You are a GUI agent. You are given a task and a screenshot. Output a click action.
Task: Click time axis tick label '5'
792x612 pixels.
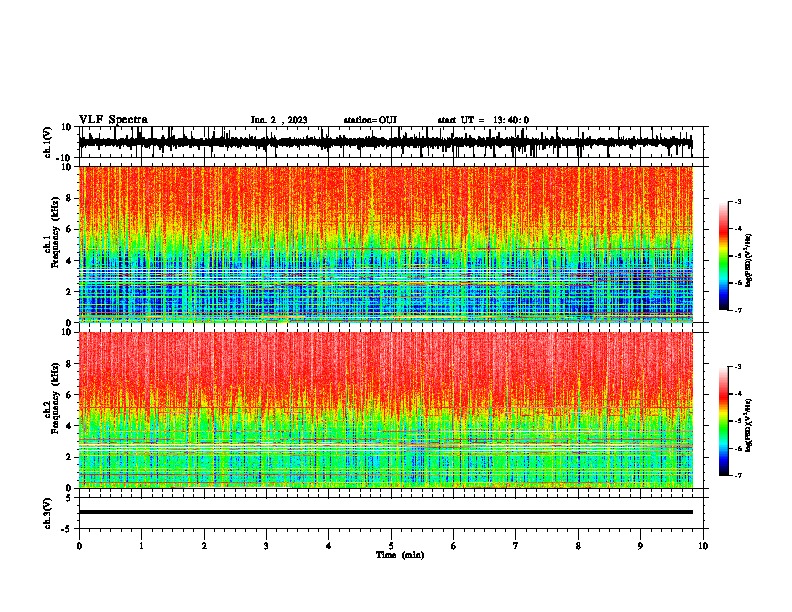point(391,546)
